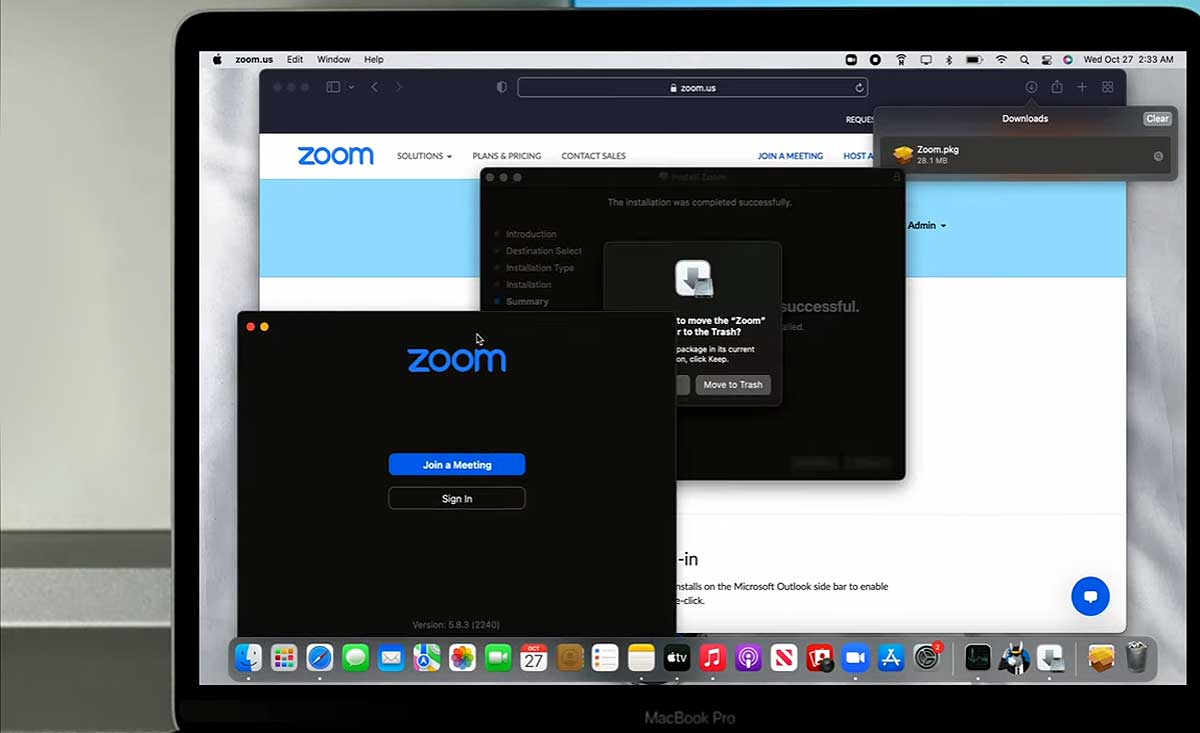Screen dimensions: 1200x733
Task: Open Reminders app in the dock
Action: tap(605, 657)
